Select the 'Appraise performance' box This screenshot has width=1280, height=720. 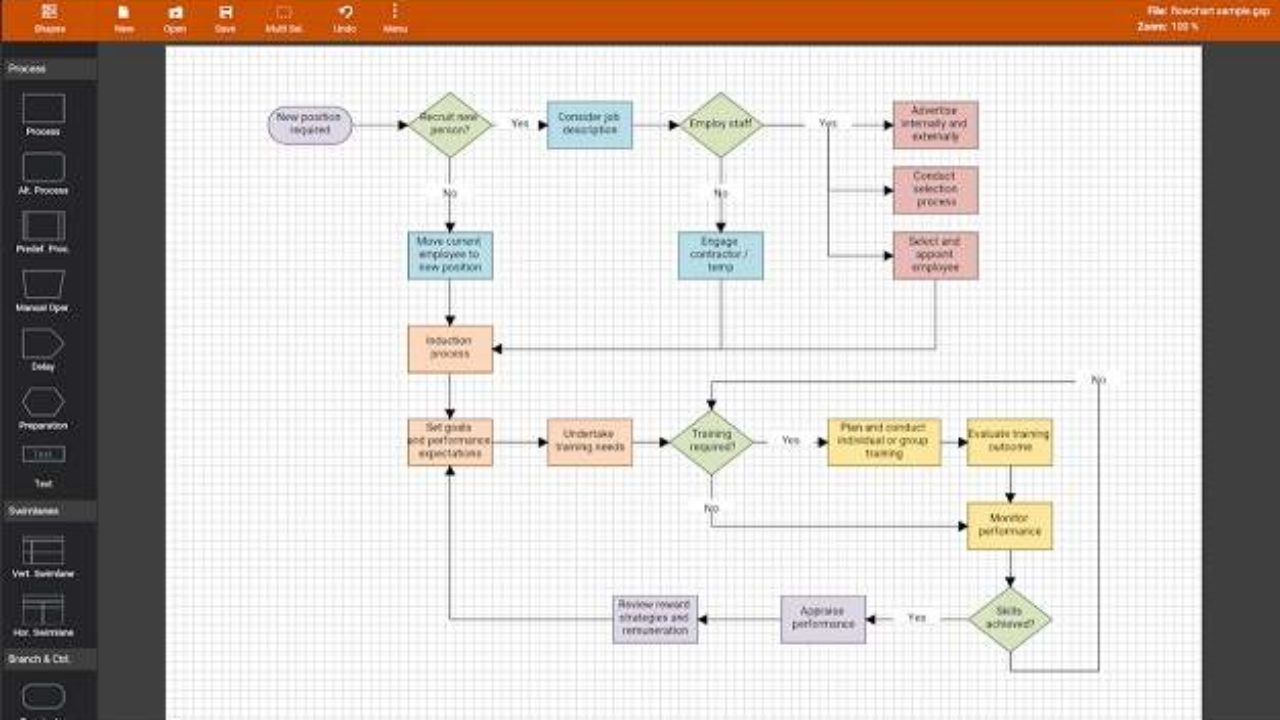(823, 619)
